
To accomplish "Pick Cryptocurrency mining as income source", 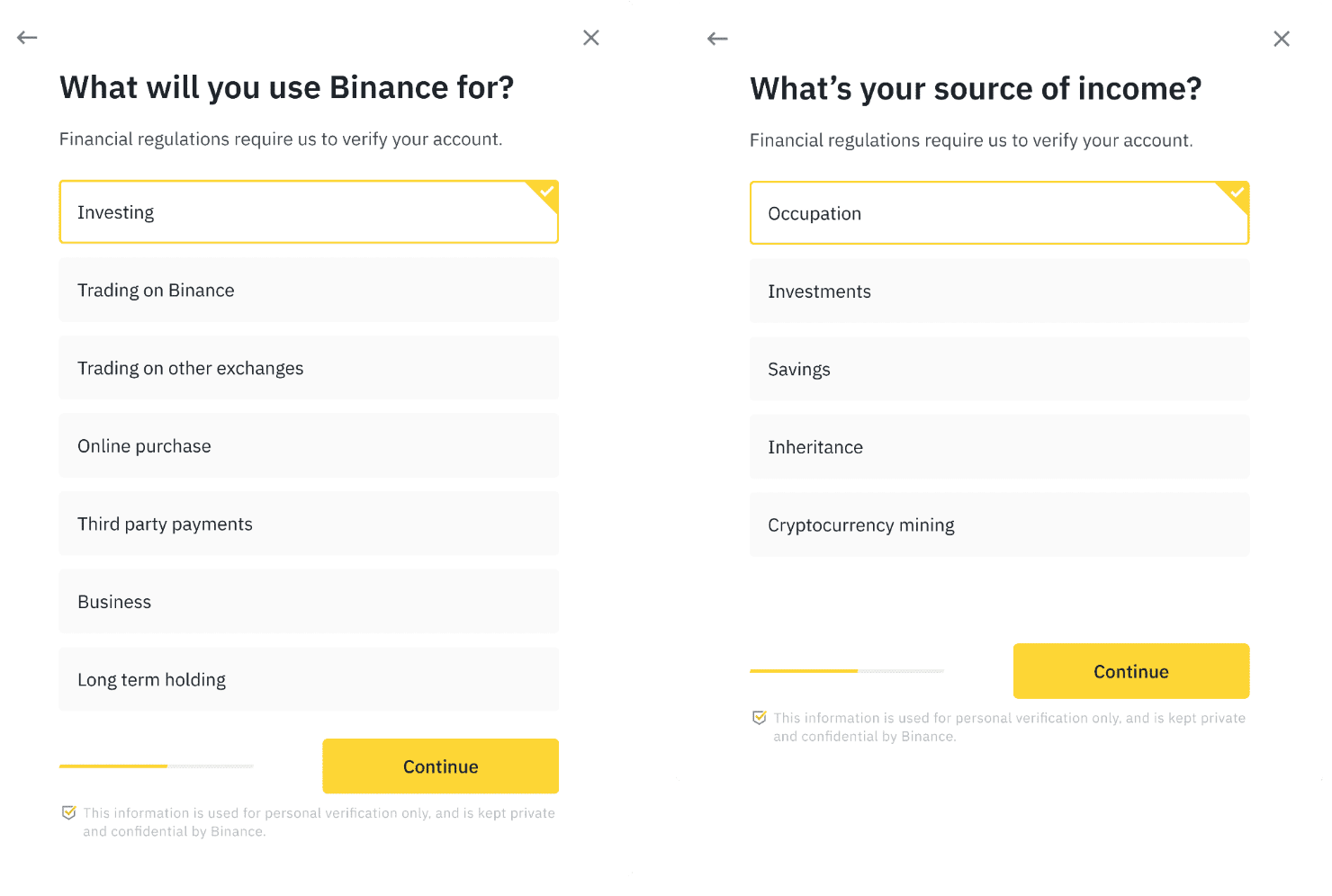I will [x=999, y=524].
